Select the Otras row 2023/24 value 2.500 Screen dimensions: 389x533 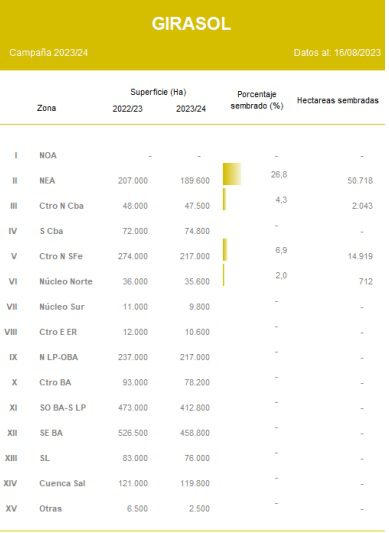[199, 509]
